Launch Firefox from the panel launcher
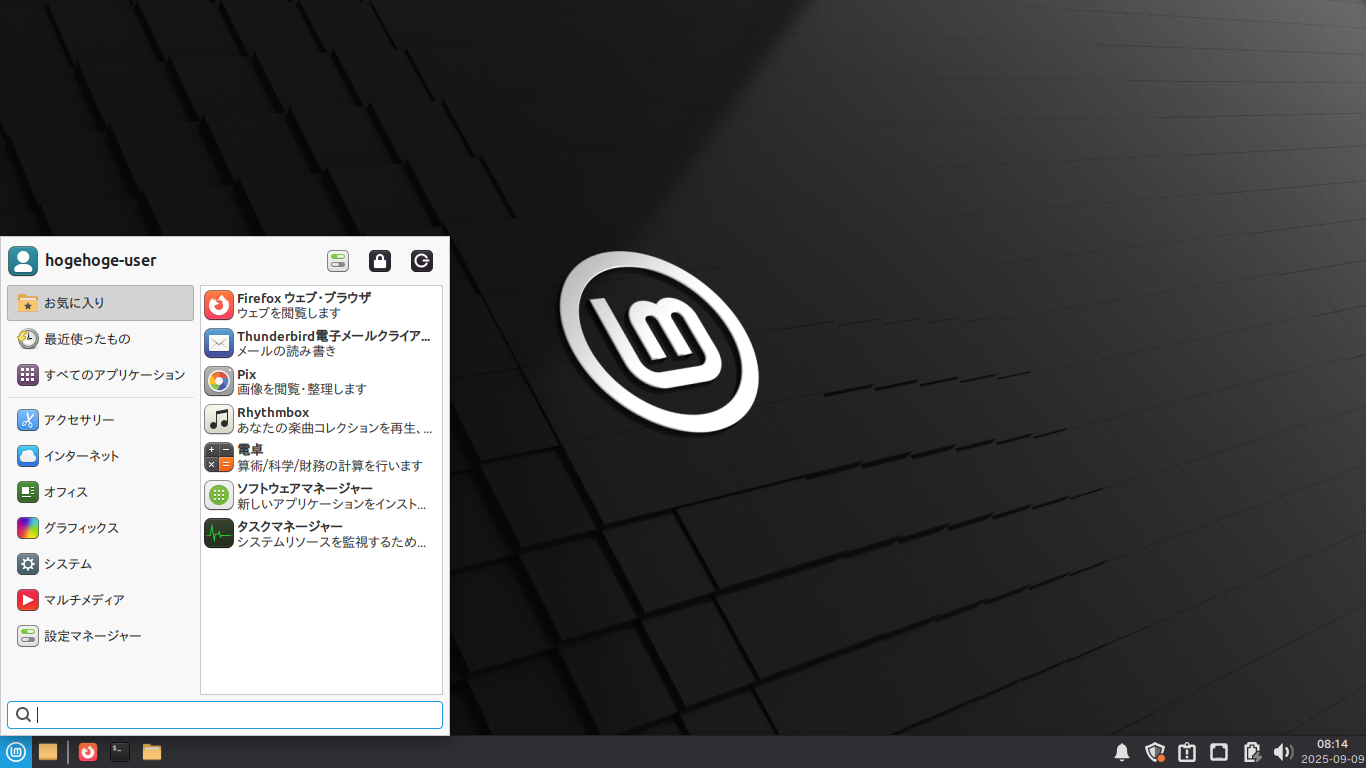The image size is (1366, 768). (x=88, y=752)
